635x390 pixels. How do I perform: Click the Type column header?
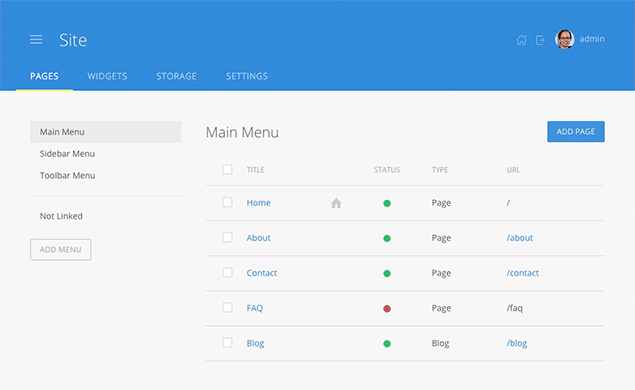[x=440, y=170]
